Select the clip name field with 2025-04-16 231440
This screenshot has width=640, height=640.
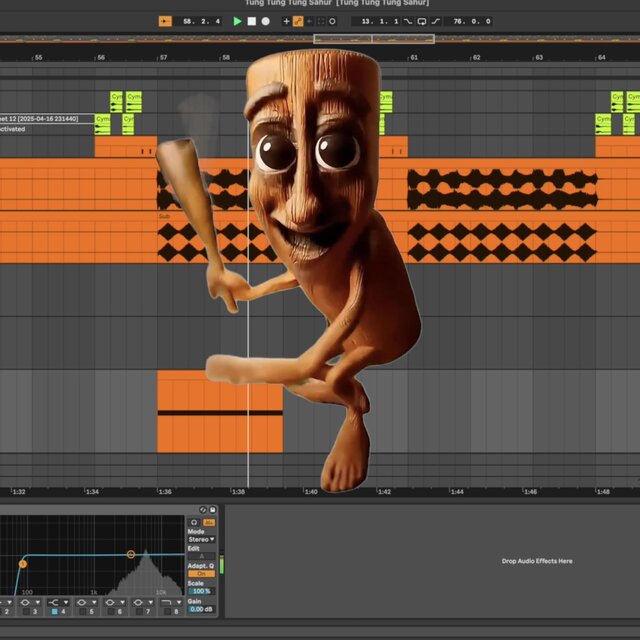click(47, 119)
